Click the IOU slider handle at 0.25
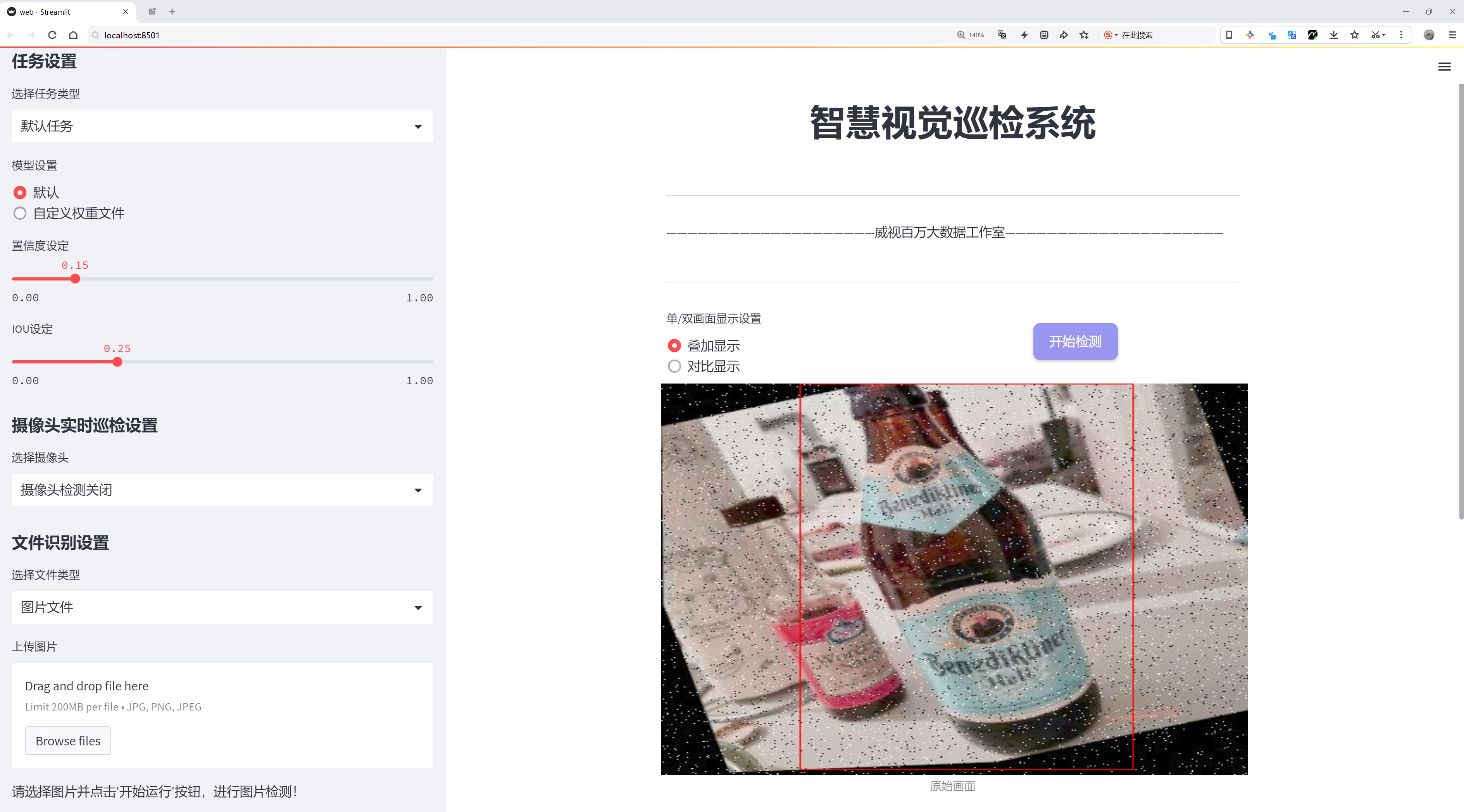Image resolution: width=1464 pixels, height=812 pixels. [117, 362]
